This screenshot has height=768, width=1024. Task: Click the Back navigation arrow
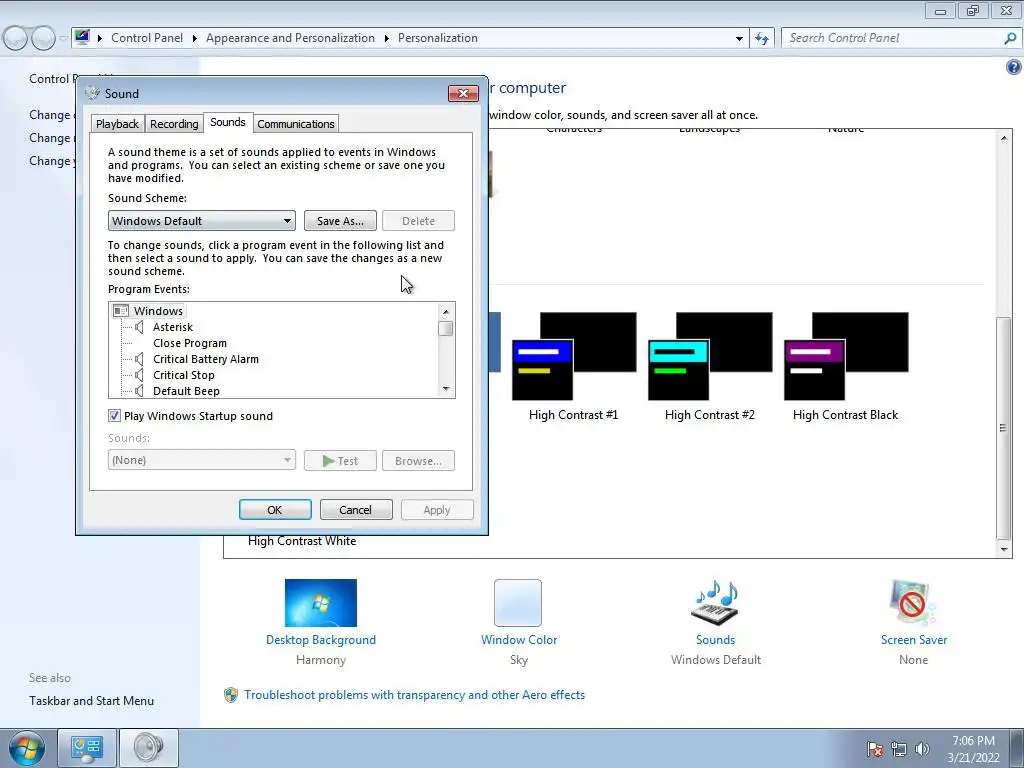[16, 39]
